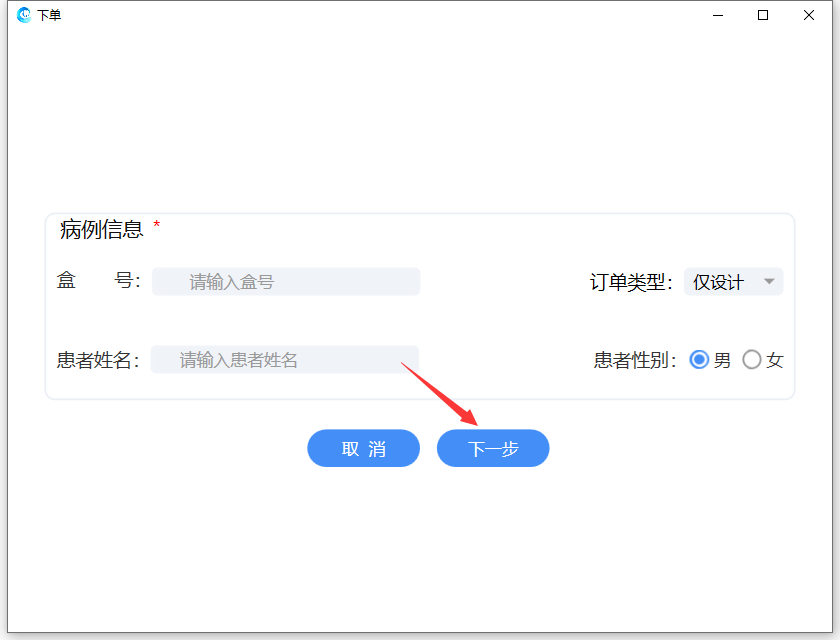Click the 患者性别 label
The height and width of the screenshot is (640, 840).
(x=635, y=360)
